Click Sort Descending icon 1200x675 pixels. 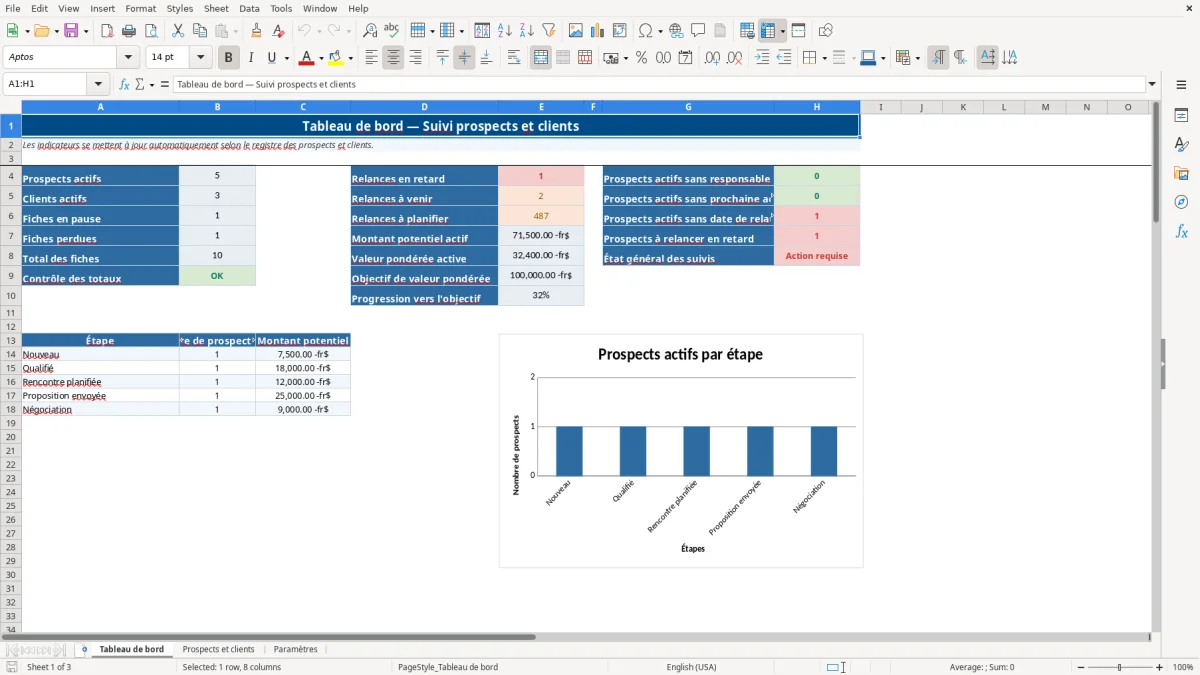click(527, 31)
